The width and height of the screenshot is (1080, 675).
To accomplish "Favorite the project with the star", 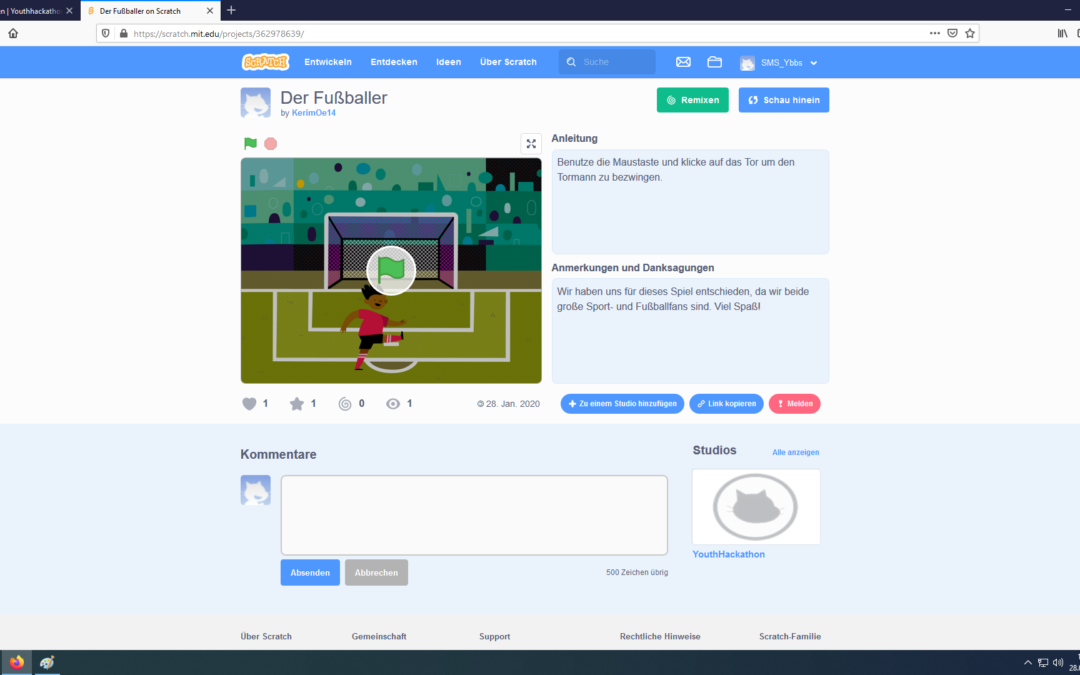I will click(x=297, y=404).
